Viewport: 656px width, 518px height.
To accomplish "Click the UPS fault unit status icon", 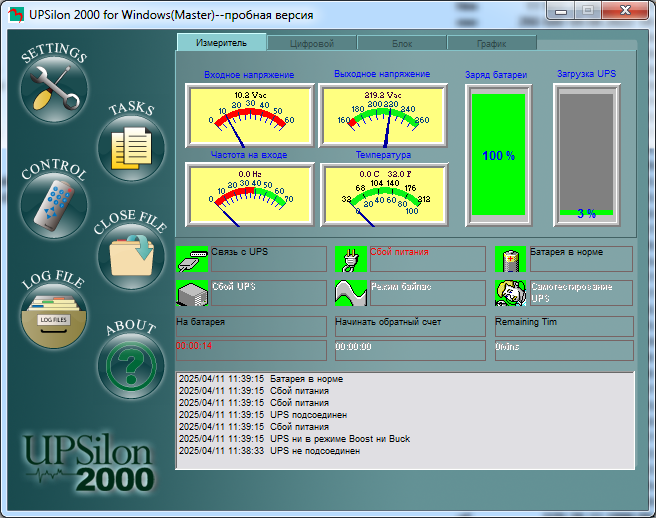I will pos(192,293).
